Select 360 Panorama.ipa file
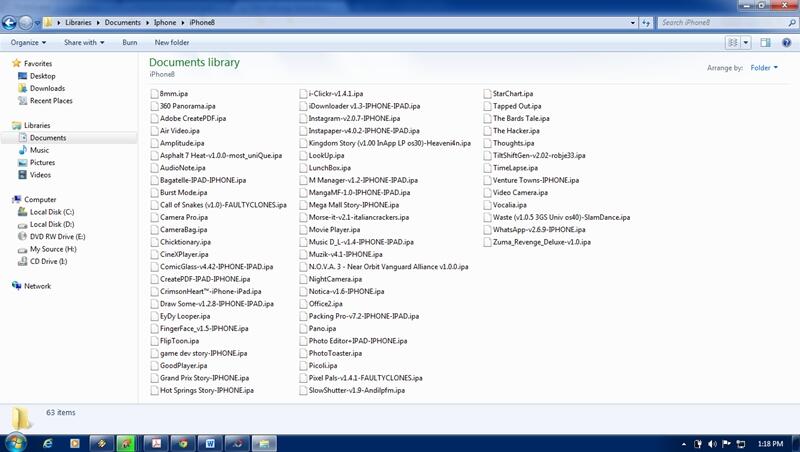The width and height of the screenshot is (800, 452). coord(187,106)
